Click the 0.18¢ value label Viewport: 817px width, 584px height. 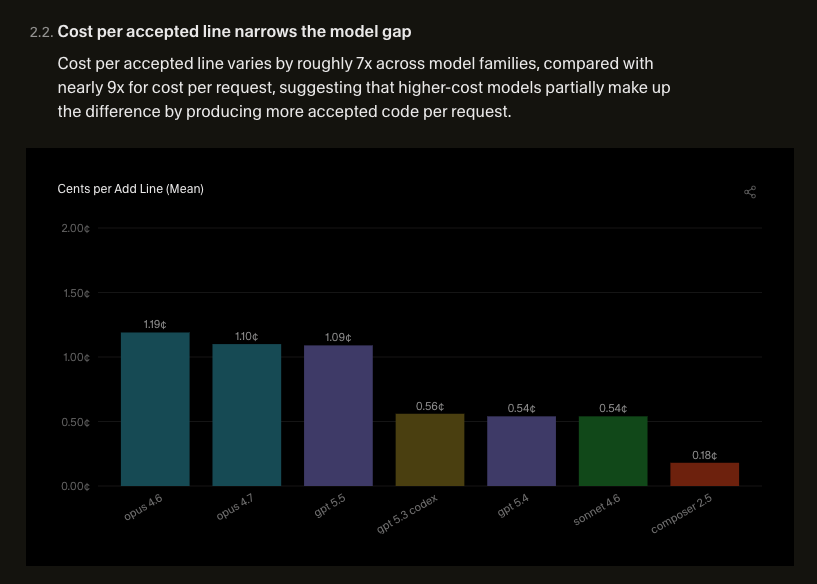click(x=704, y=455)
